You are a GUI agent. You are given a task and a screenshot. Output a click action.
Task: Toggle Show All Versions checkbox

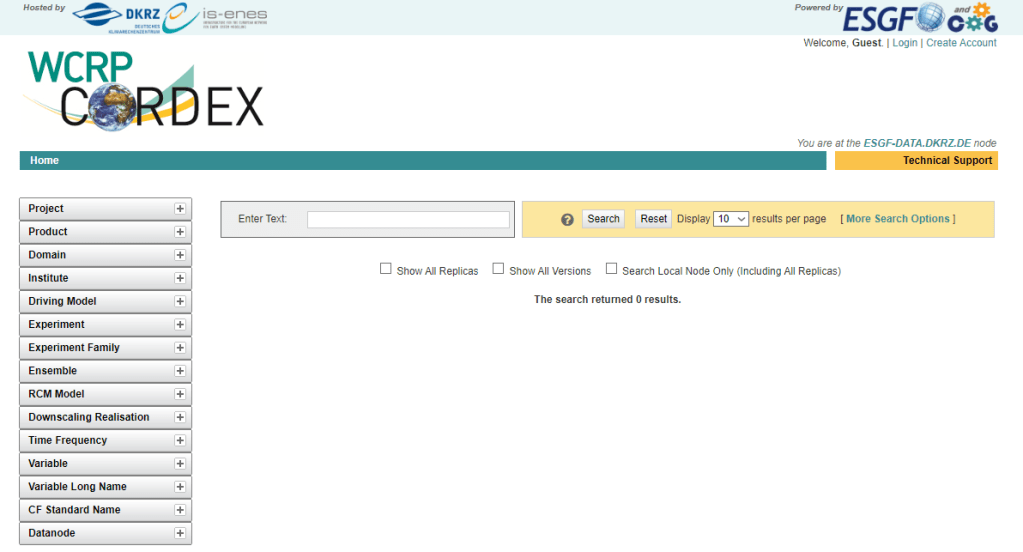498,269
